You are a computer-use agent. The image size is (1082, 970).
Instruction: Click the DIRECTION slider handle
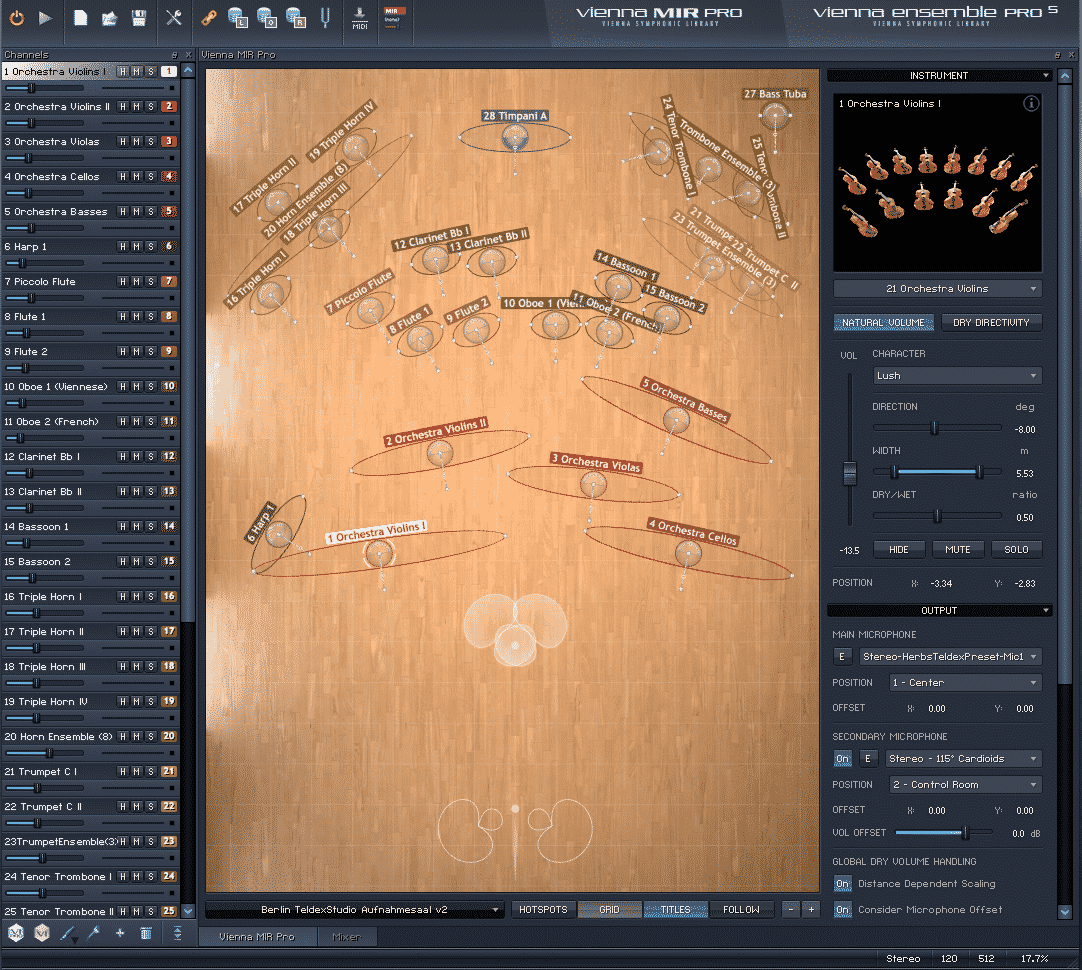click(934, 428)
